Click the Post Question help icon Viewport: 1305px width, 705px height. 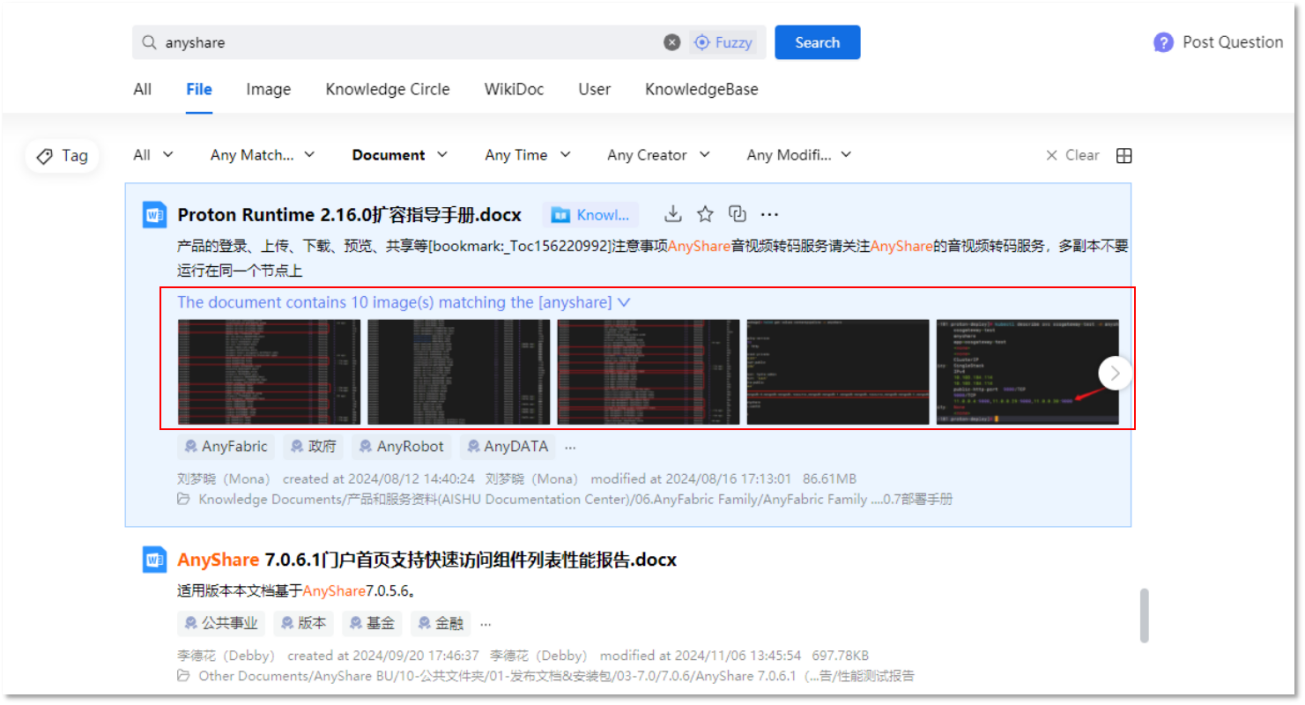(x=1163, y=42)
